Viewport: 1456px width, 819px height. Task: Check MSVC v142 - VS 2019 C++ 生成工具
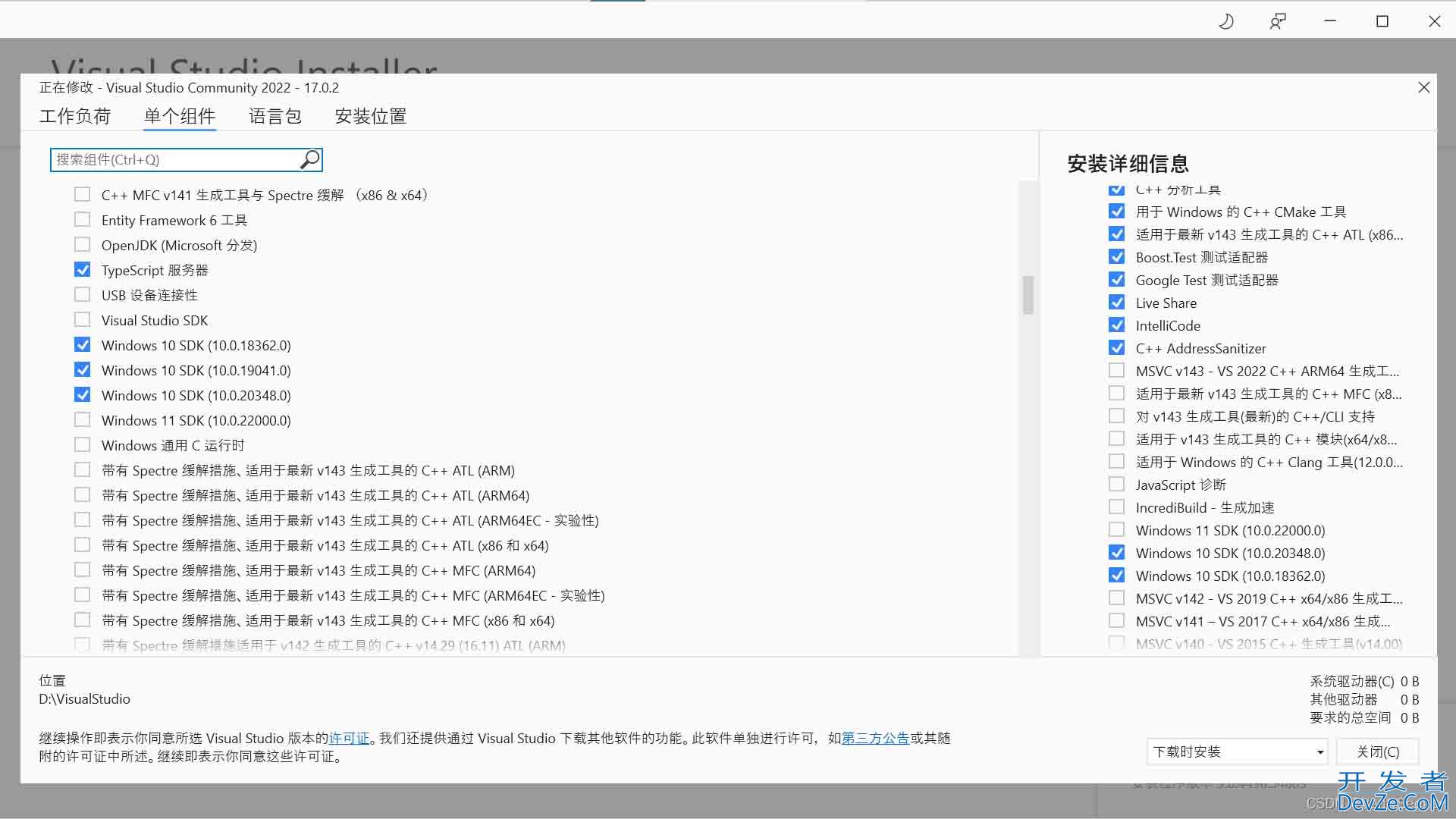click(1116, 598)
